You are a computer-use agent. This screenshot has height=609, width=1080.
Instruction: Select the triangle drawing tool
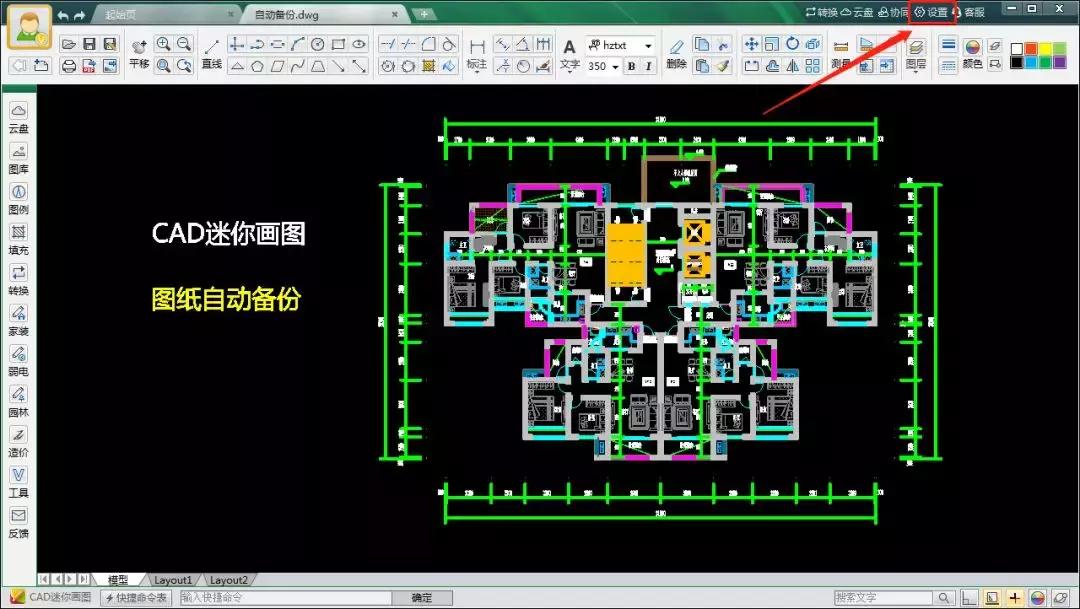[237, 66]
